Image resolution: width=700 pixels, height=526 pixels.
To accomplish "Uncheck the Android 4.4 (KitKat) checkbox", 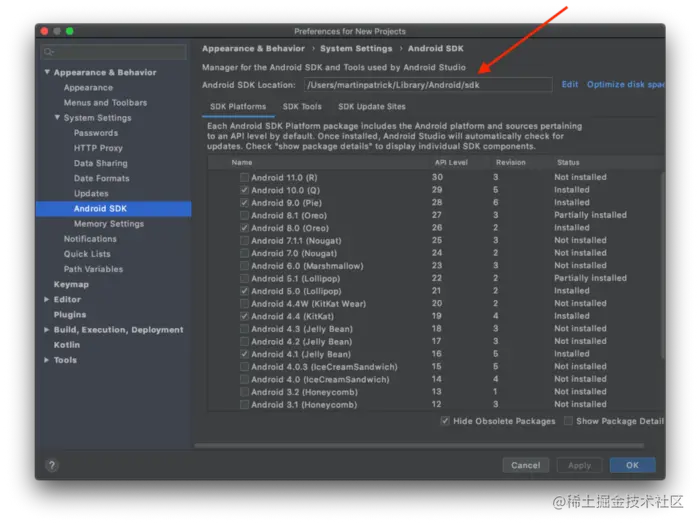I will click(244, 316).
